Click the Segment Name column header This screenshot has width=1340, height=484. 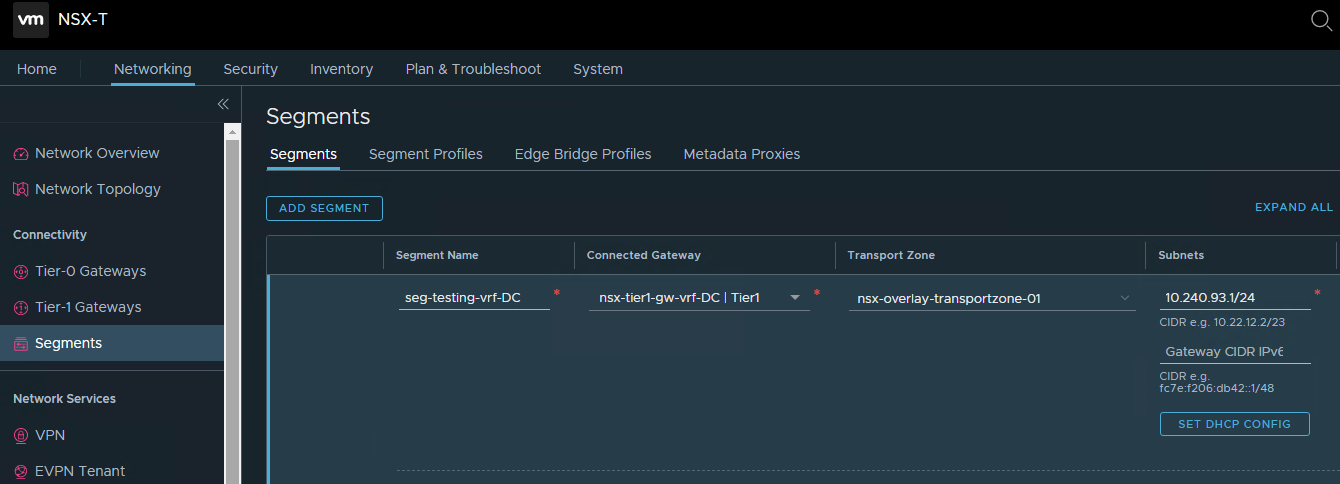coord(437,256)
